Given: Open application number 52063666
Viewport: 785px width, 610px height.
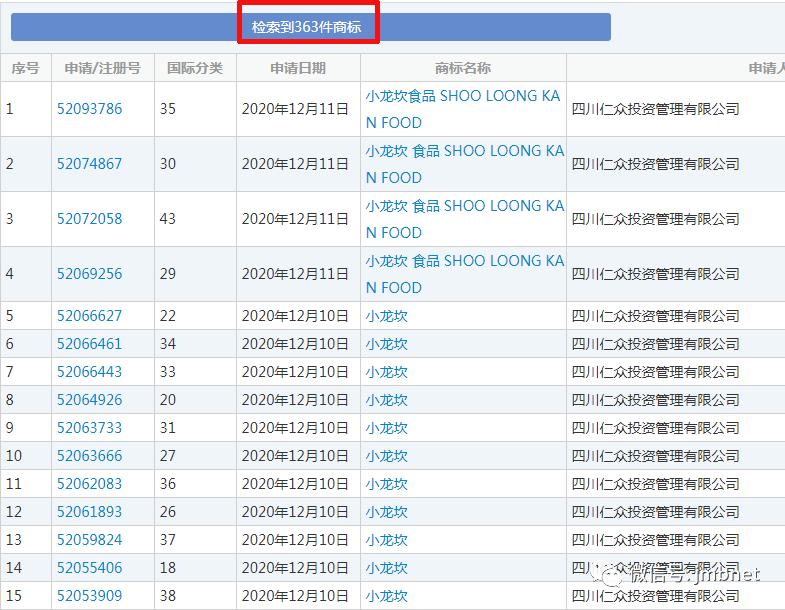Looking at the screenshot, I should [89, 456].
